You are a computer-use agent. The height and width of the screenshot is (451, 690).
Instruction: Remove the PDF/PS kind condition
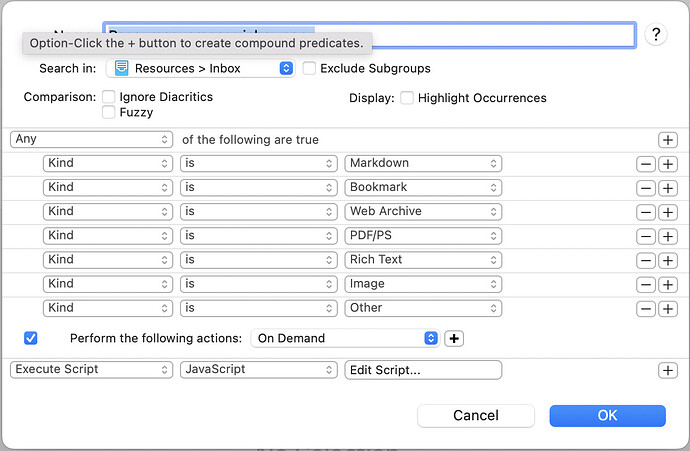pos(646,237)
